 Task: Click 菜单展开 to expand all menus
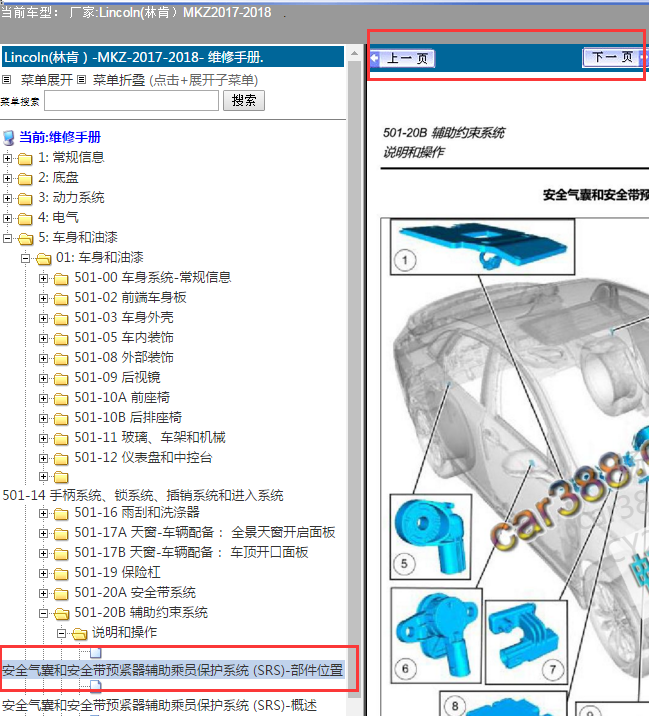pyautogui.click(x=47, y=80)
